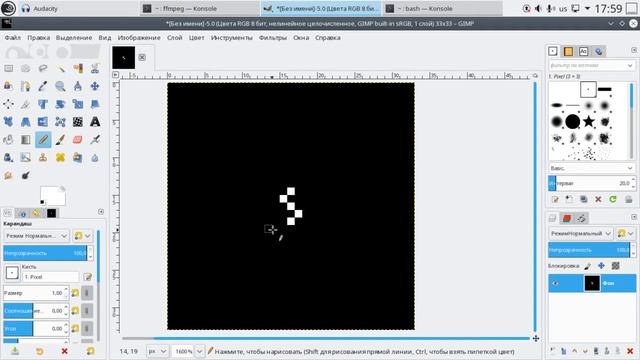640x360 pixels.
Task: Toggle visibility eye of the Фон layer
Action: (555, 283)
